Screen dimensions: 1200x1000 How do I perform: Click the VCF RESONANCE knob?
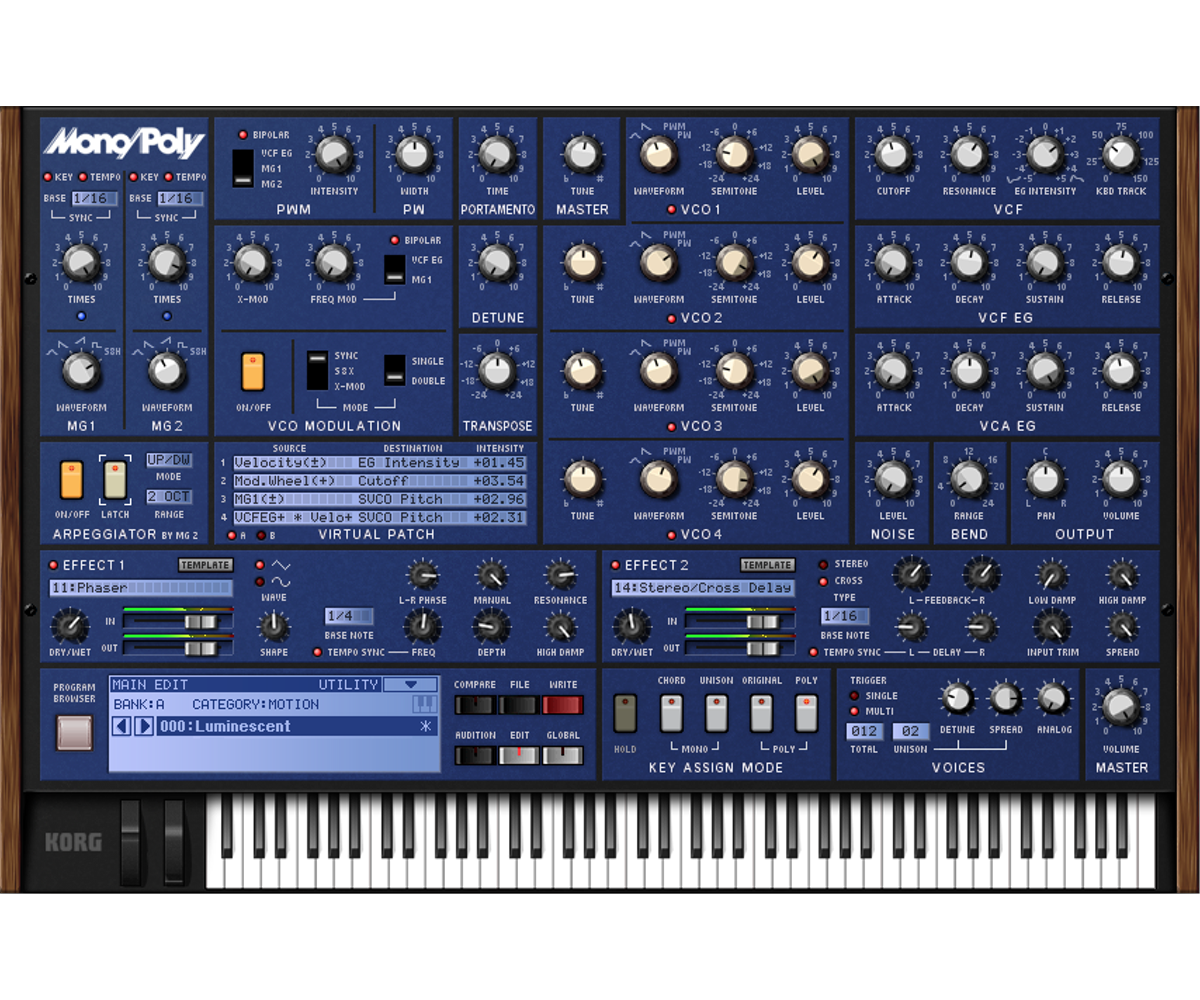pos(968,155)
